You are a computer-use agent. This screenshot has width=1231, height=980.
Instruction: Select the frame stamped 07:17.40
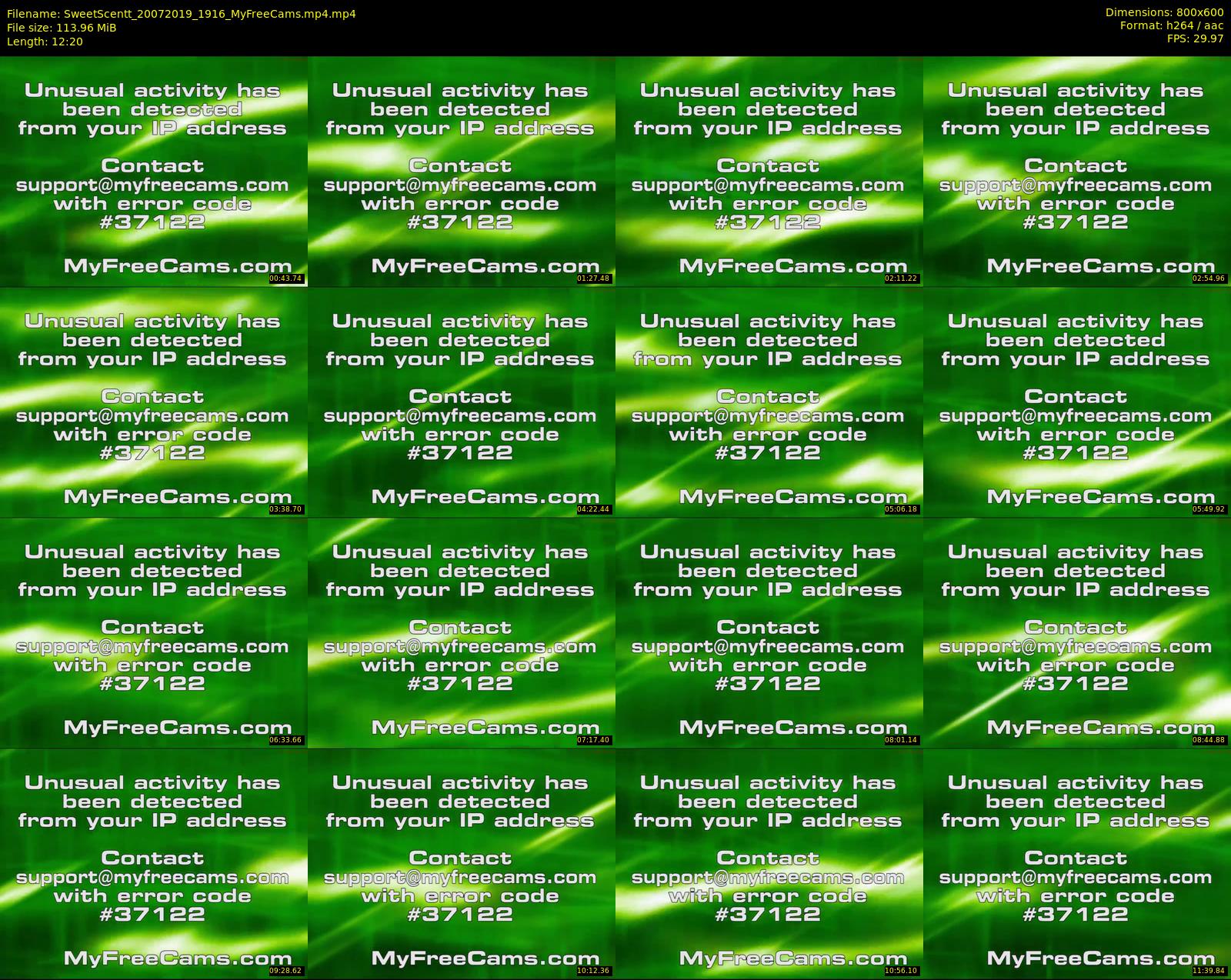(x=462, y=633)
